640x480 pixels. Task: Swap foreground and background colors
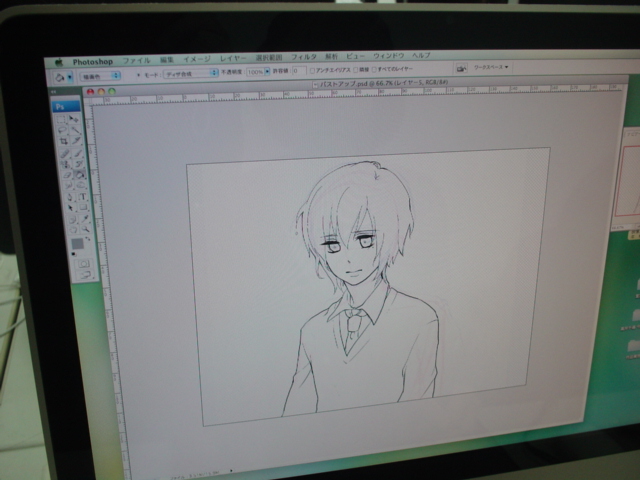88,238
